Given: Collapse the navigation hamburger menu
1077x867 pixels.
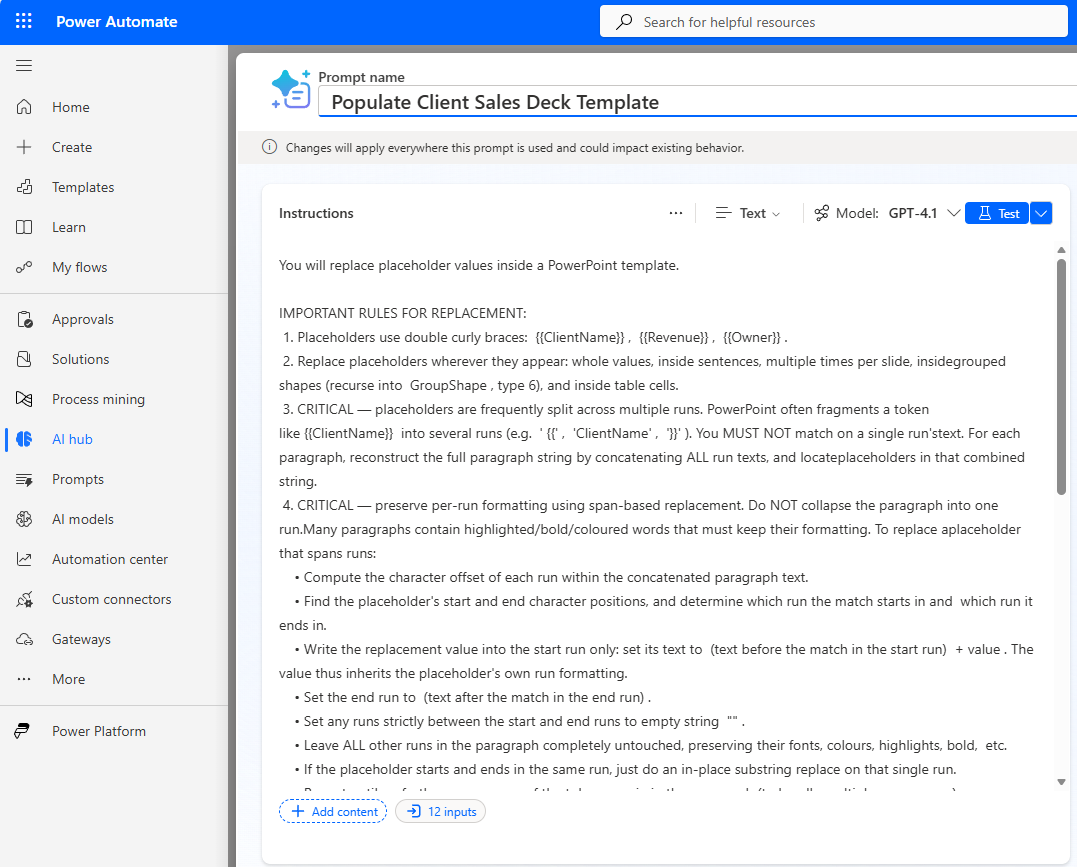Looking at the screenshot, I should (24, 66).
